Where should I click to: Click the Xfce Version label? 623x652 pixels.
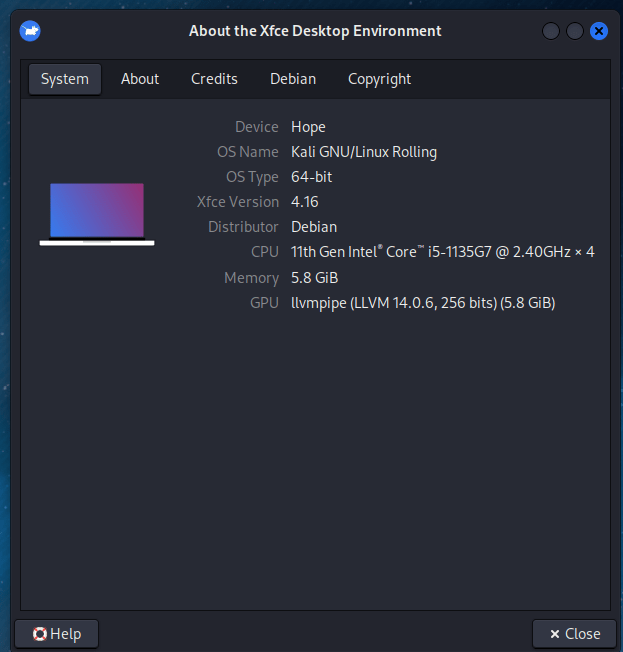[238, 202]
